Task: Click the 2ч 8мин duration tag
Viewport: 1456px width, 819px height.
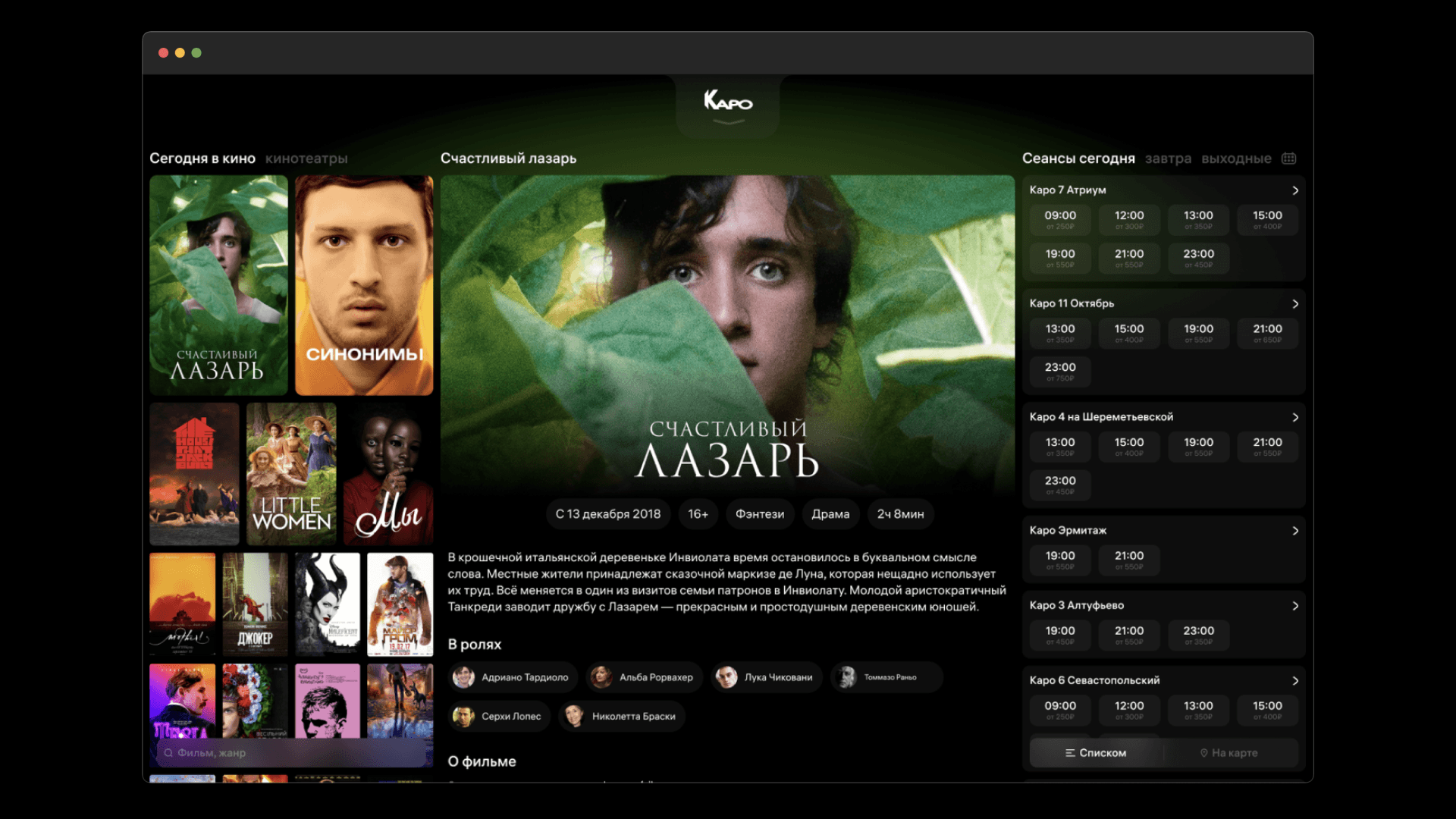Action: coord(900,514)
